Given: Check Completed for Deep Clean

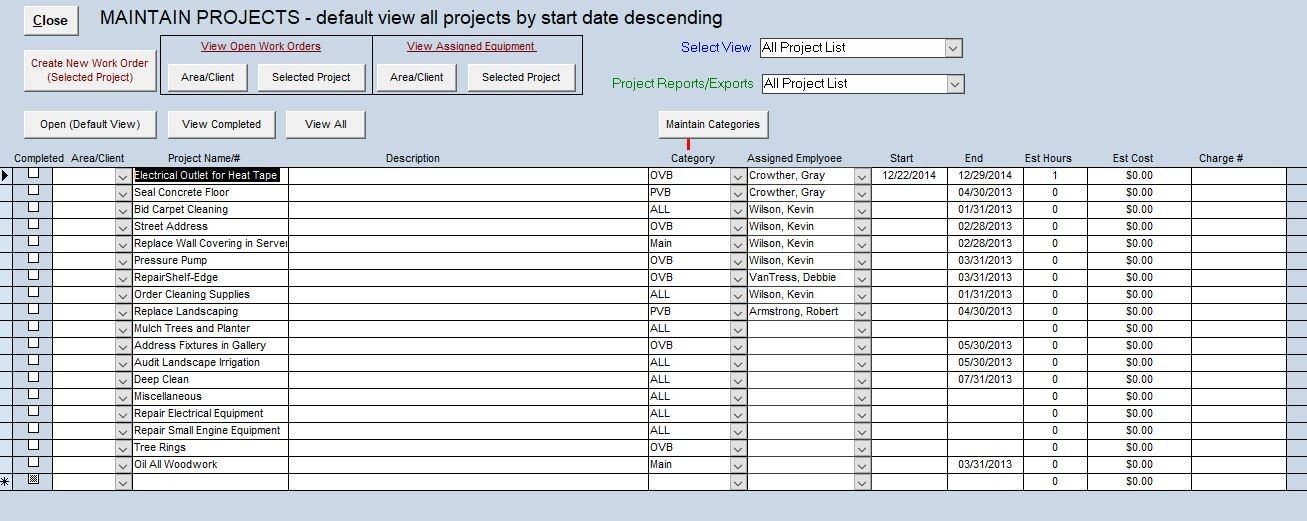Looking at the screenshot, I should [x=33, y=378].
